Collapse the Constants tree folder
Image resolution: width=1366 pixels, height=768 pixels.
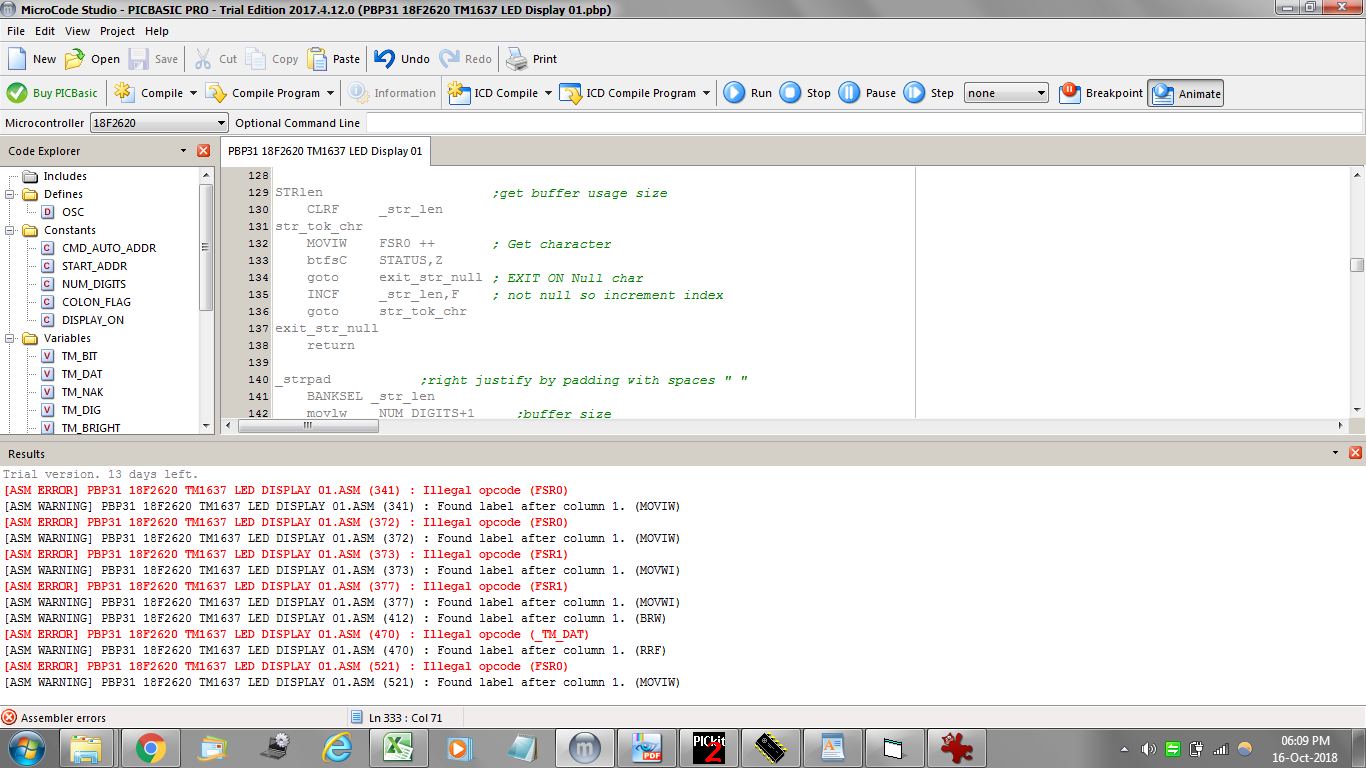click(x=10, y=230)
